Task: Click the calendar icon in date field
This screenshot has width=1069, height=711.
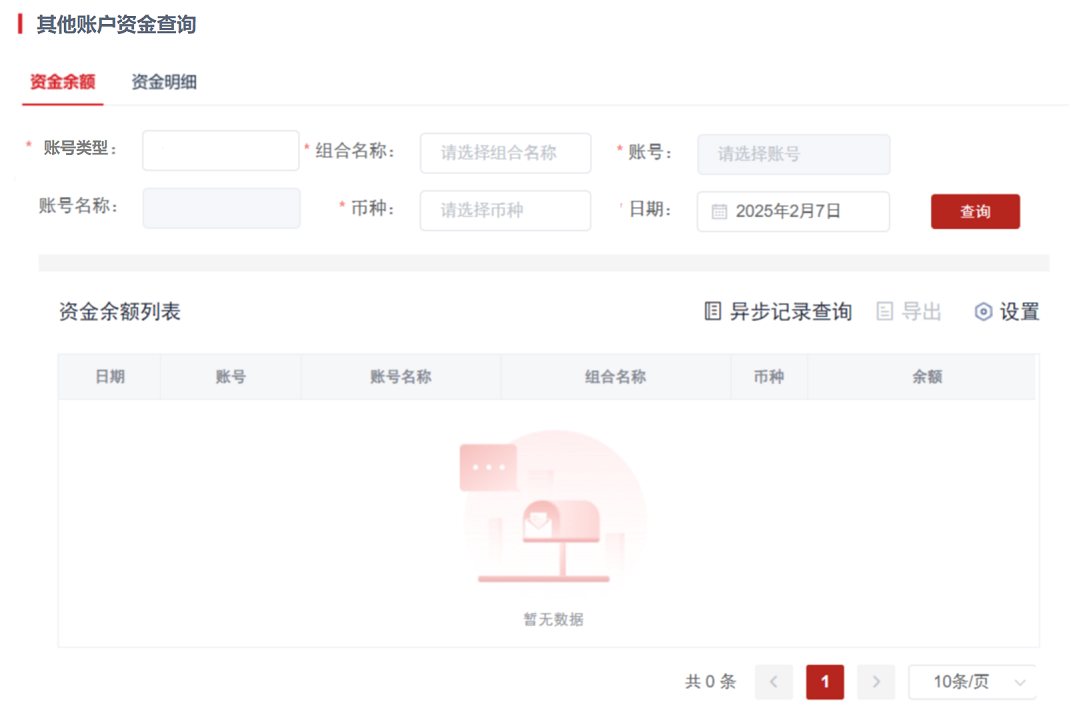Action: [719, 211]
